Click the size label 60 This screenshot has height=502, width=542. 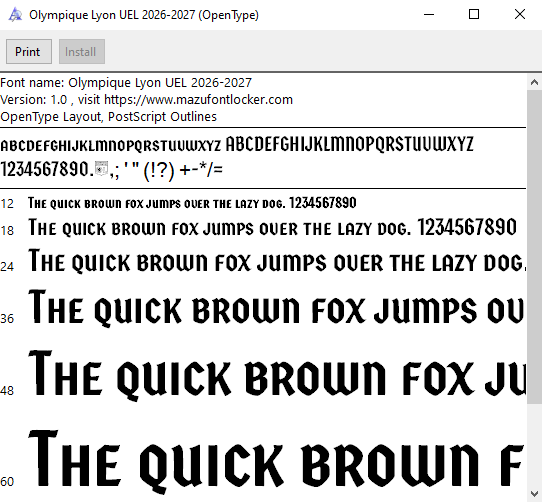pos(7,481)
